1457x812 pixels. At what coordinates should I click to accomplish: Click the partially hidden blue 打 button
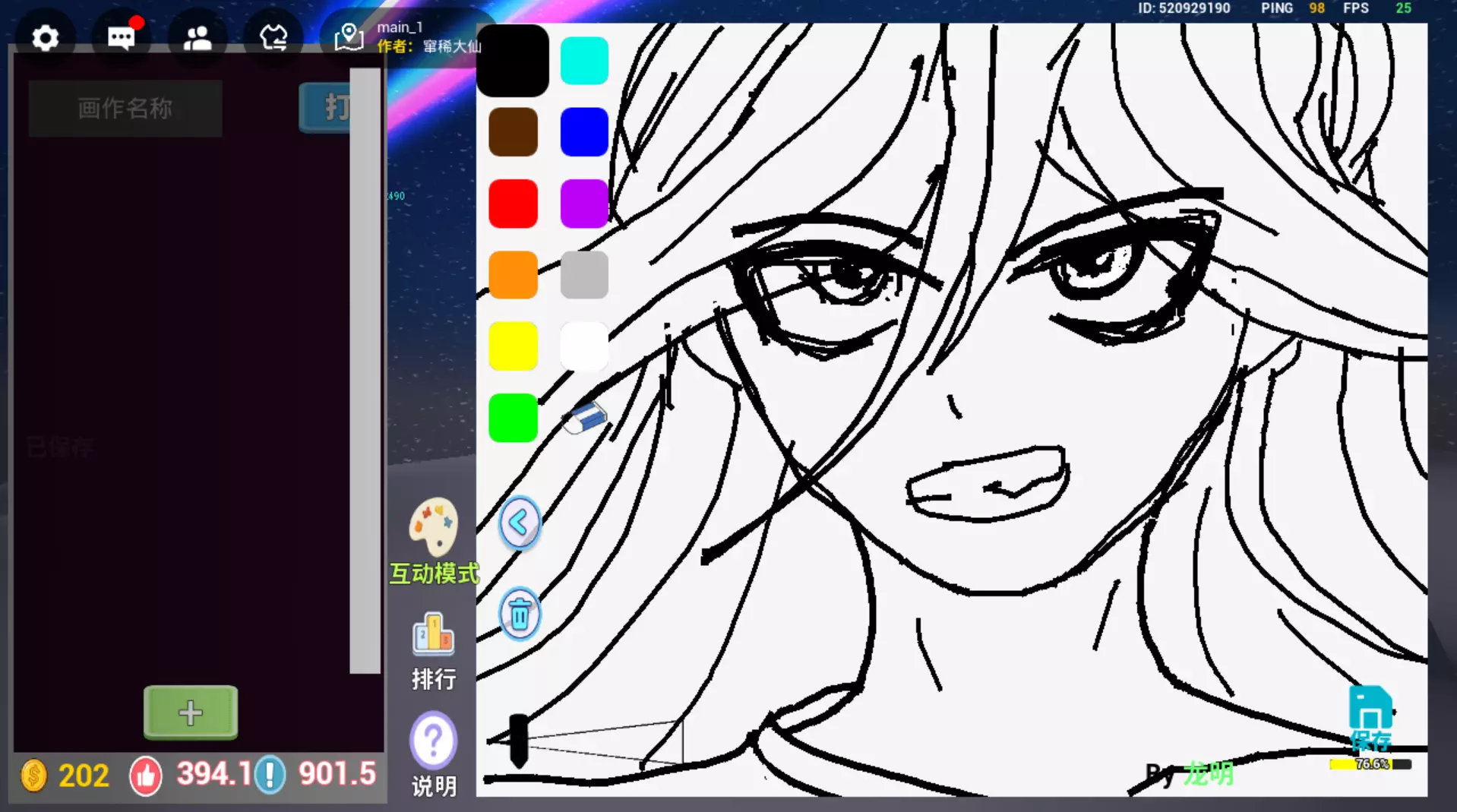click(x=325, y=107)
